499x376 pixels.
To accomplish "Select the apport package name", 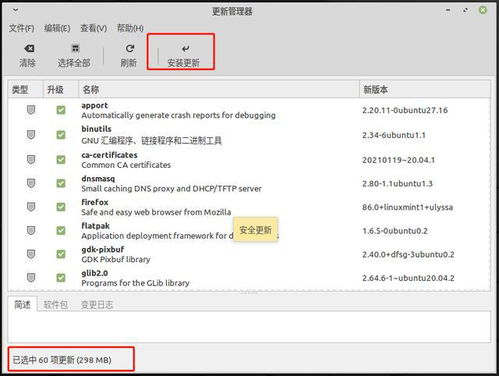I will pos(95,105).
